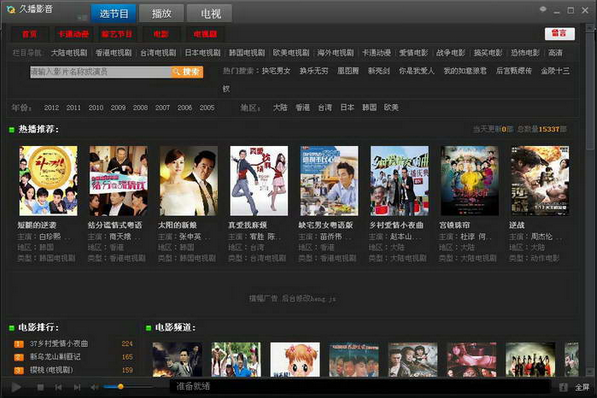Viewport: 597px width, 398px height.
Task: Click the 大陆电视剧 category link
Action: tap(69, 53)
